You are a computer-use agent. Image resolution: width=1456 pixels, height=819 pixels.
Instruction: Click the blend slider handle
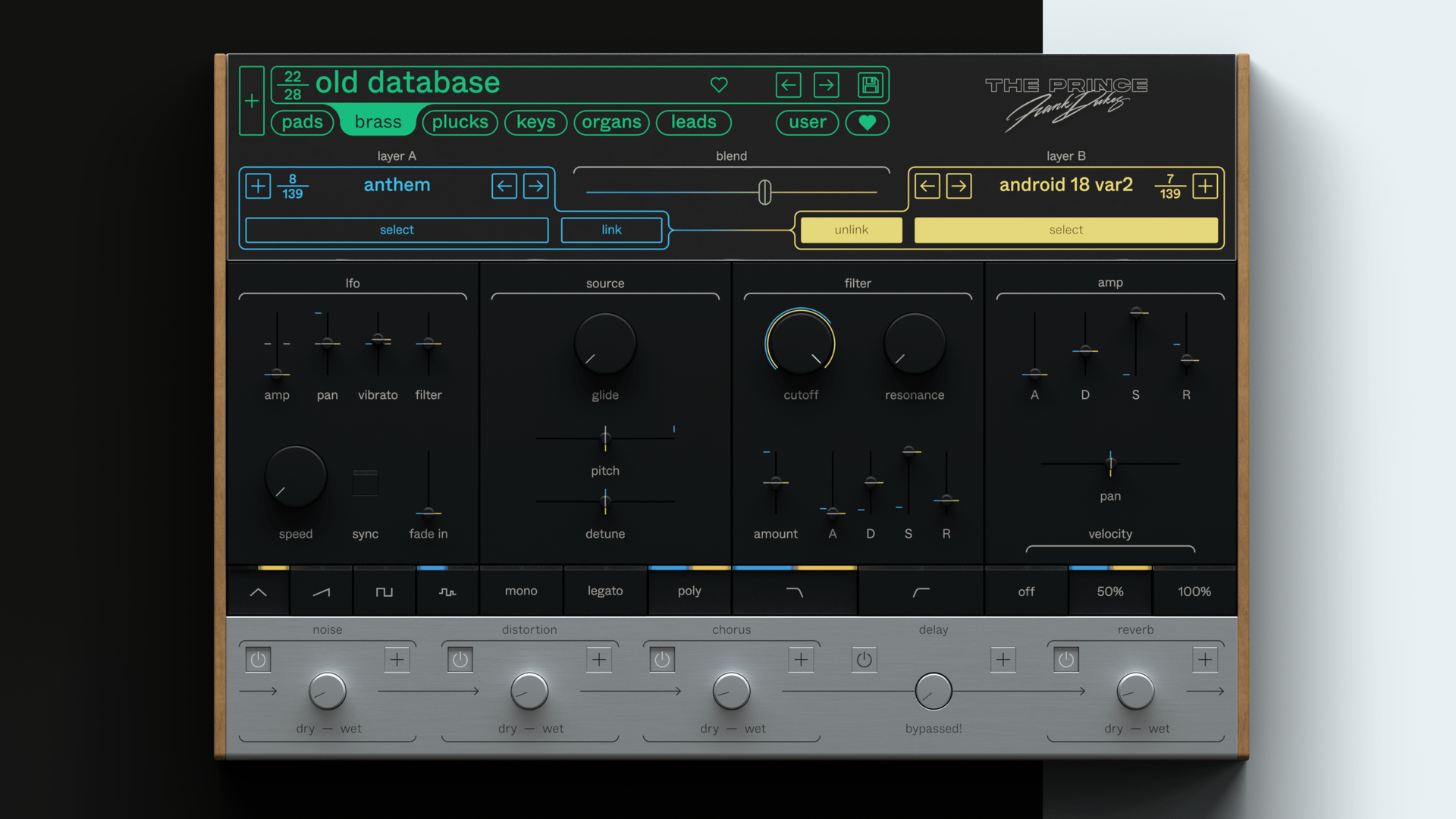pyautogui.click(x=765, y=192)
